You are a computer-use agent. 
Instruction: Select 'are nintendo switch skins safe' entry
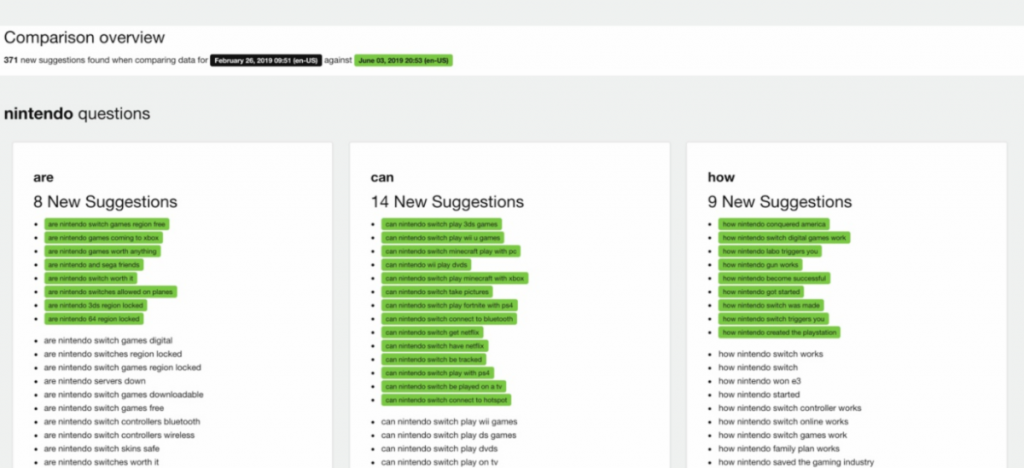(x=101, y=449)
